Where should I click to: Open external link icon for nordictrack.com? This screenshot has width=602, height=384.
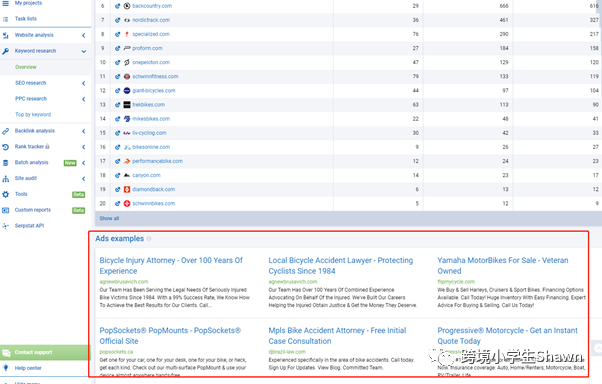click(117, 20)
